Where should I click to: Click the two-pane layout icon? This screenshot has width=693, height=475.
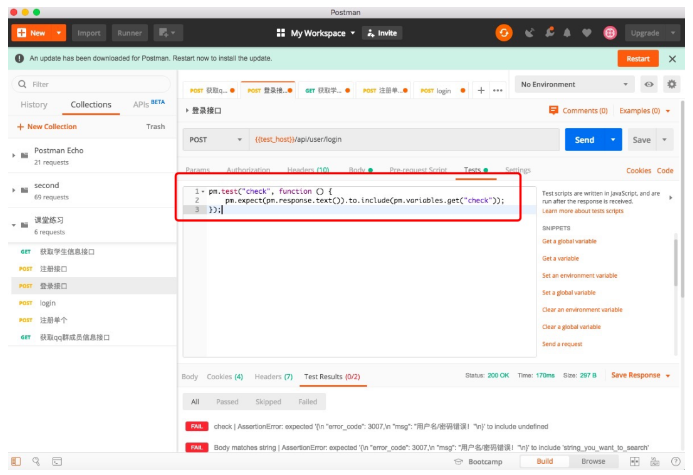tap(635, 461)
